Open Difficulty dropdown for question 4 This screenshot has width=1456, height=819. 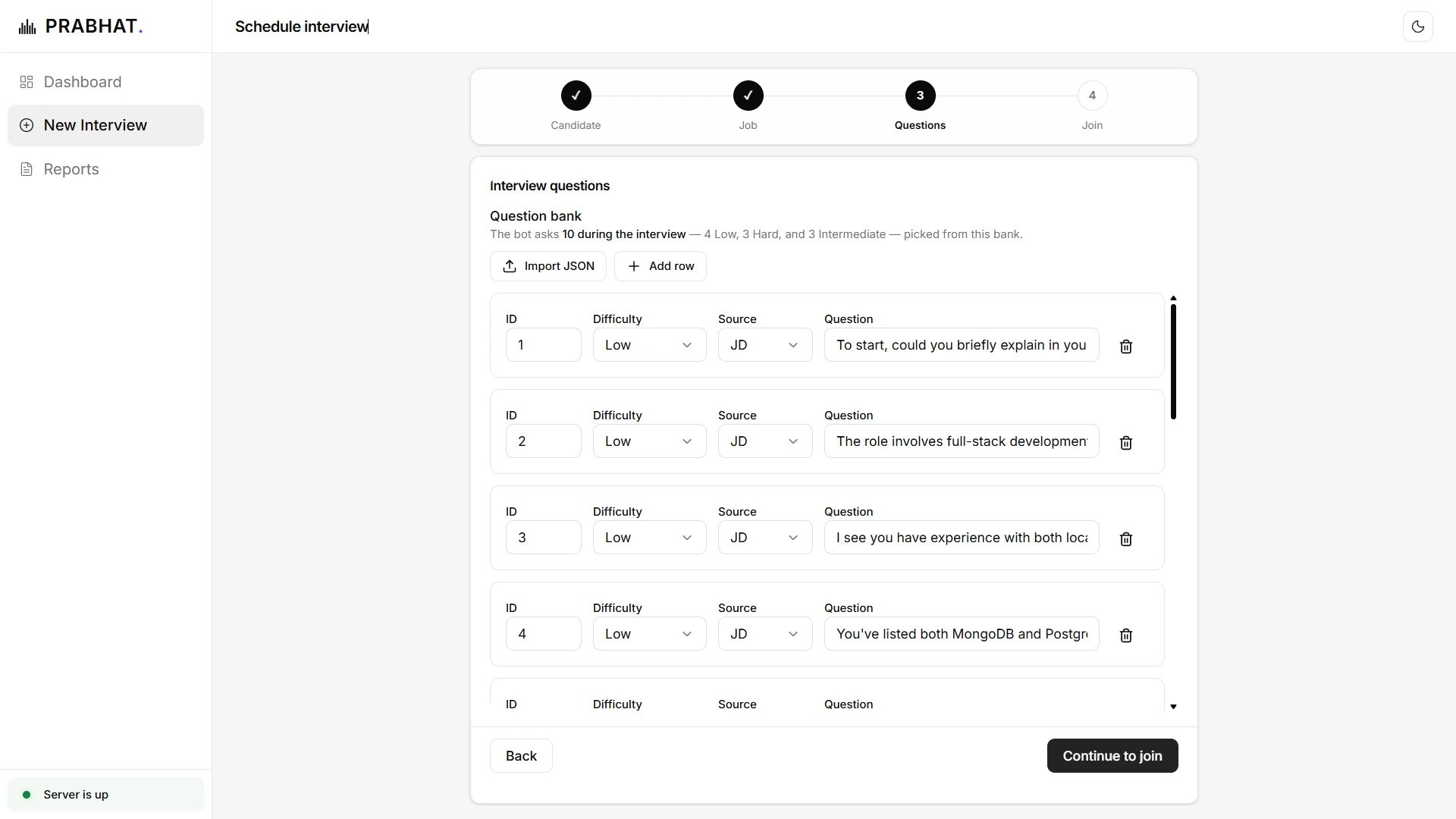point(650,634)
